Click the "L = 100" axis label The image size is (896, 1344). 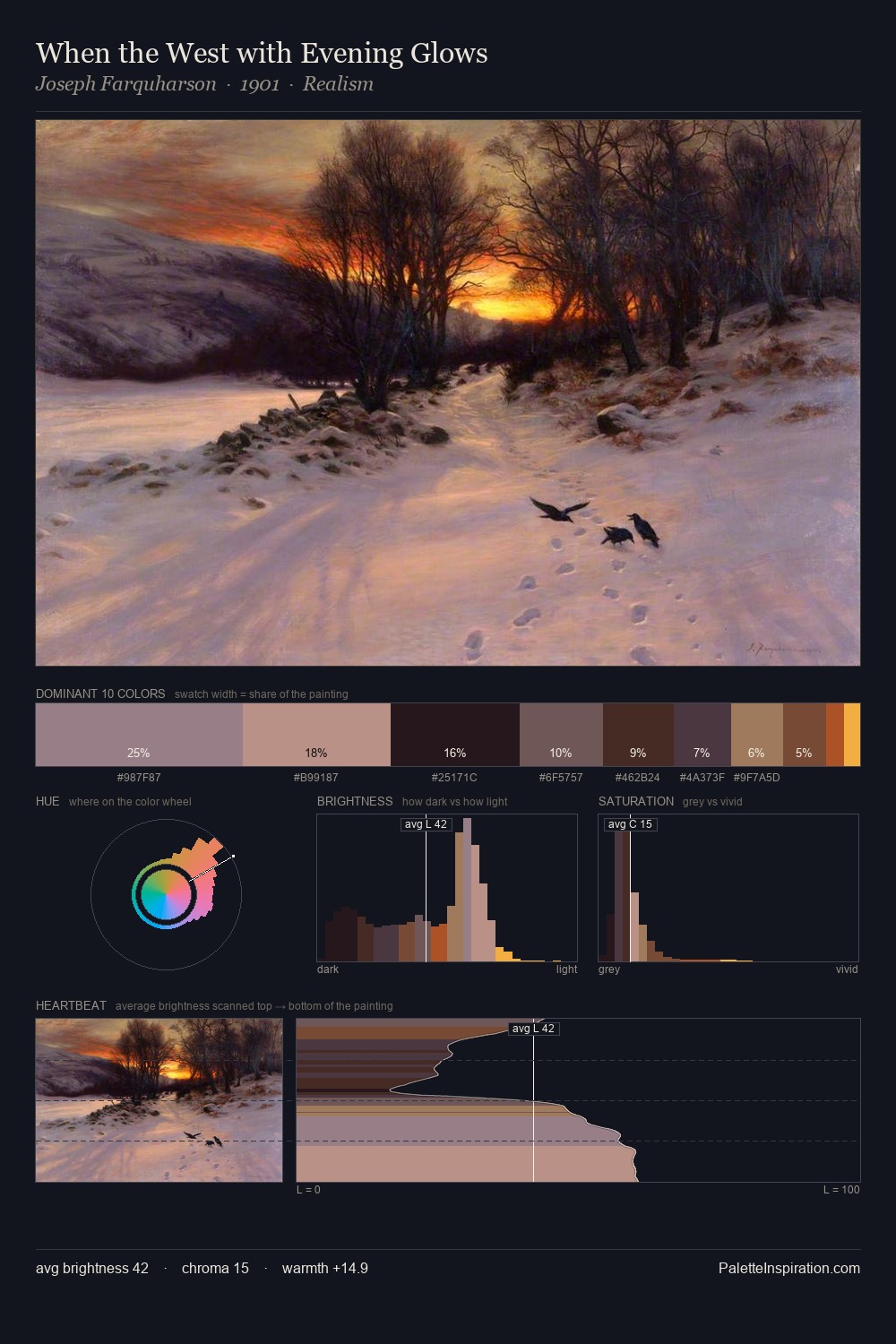[x=841, y=1190]
